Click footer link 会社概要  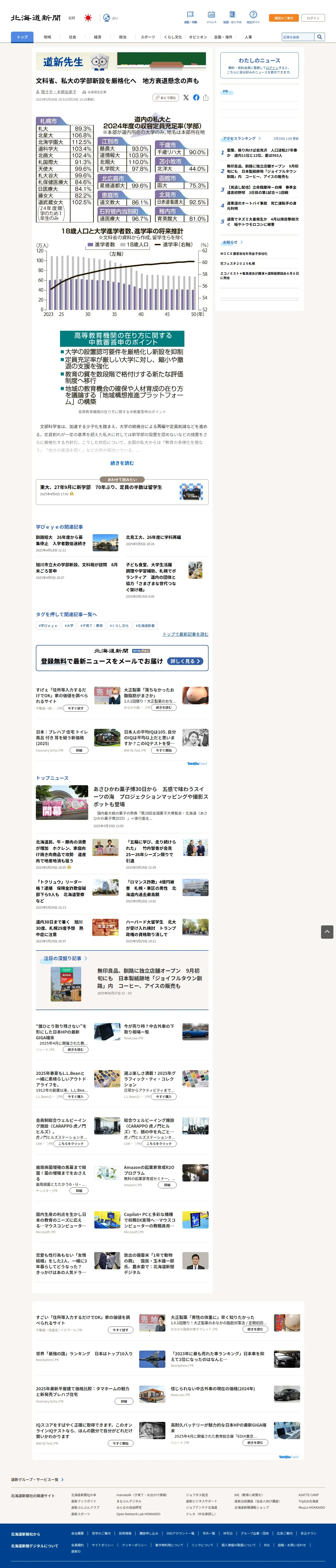(x=77, y=1533)
